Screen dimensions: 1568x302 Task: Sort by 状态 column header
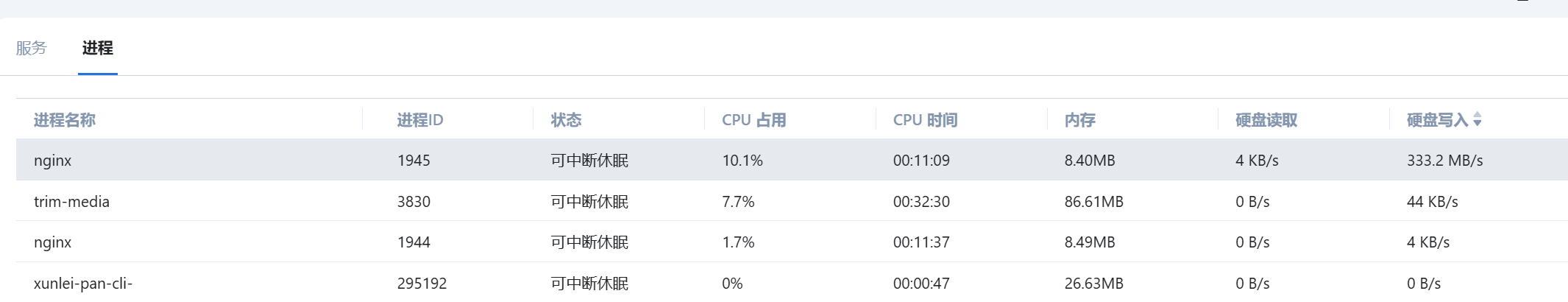[x=566, y=120]
